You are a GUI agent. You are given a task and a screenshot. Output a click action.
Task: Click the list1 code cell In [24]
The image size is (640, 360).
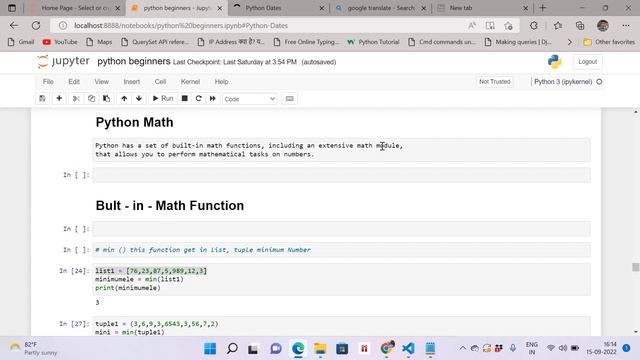(x=341, y=279)
